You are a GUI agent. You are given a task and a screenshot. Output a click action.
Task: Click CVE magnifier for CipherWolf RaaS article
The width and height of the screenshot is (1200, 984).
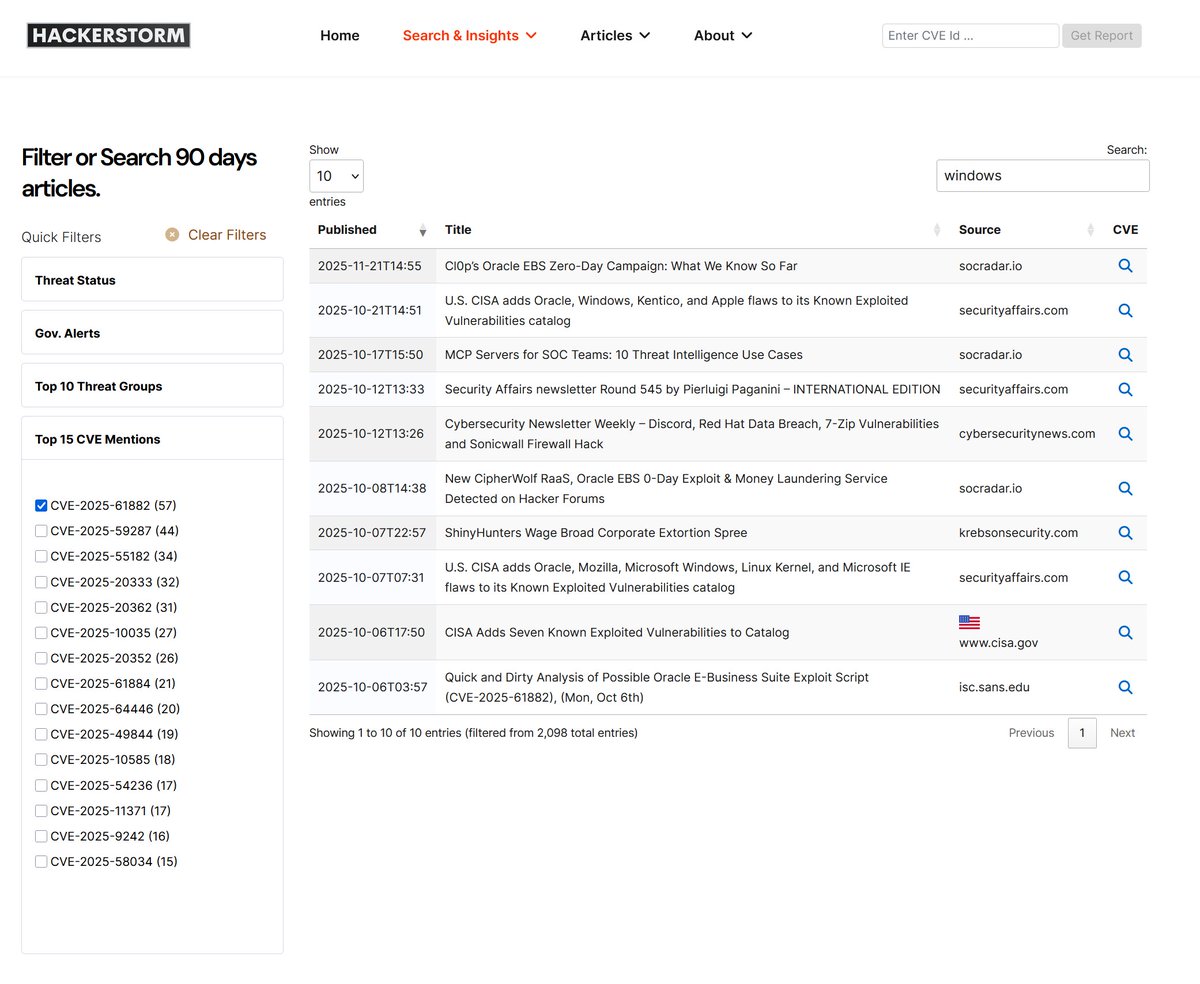(x=1125, y=488)
